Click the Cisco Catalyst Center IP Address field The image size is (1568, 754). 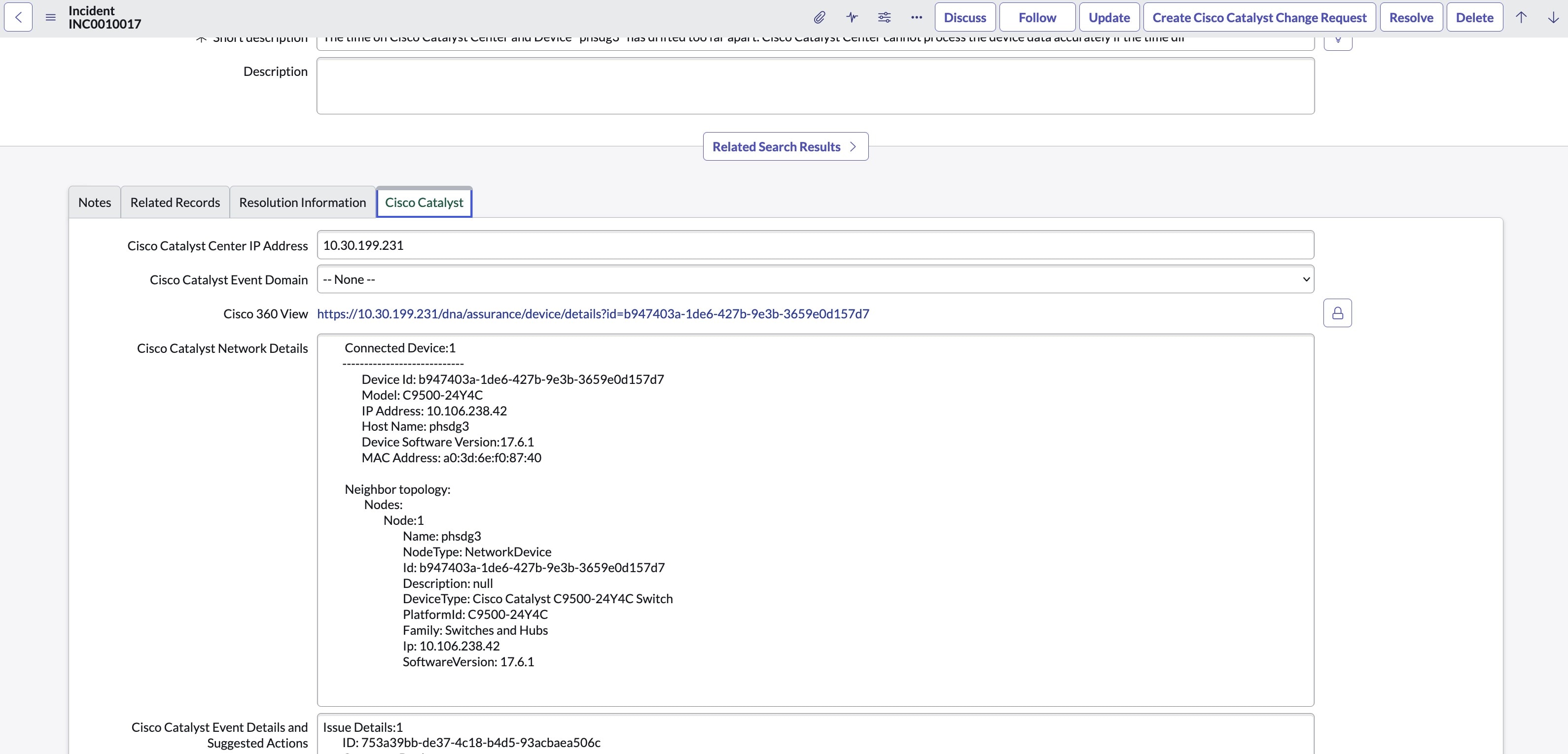[815, 245]
